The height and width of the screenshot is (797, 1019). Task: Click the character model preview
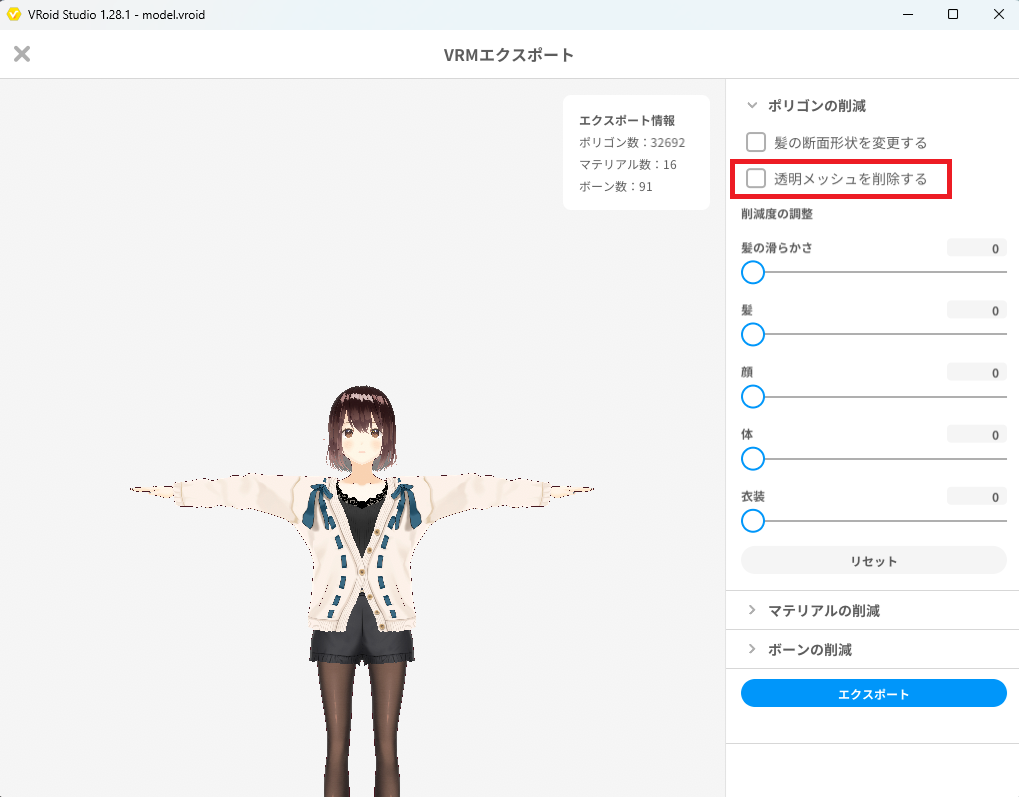[x=363, y=500]
